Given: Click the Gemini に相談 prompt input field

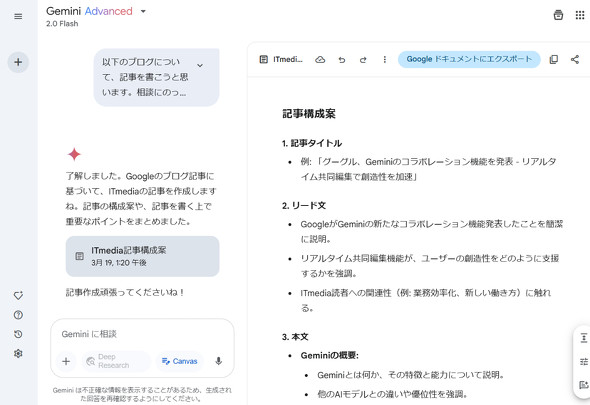Looking at the screenshot, I should coord(142,334).
